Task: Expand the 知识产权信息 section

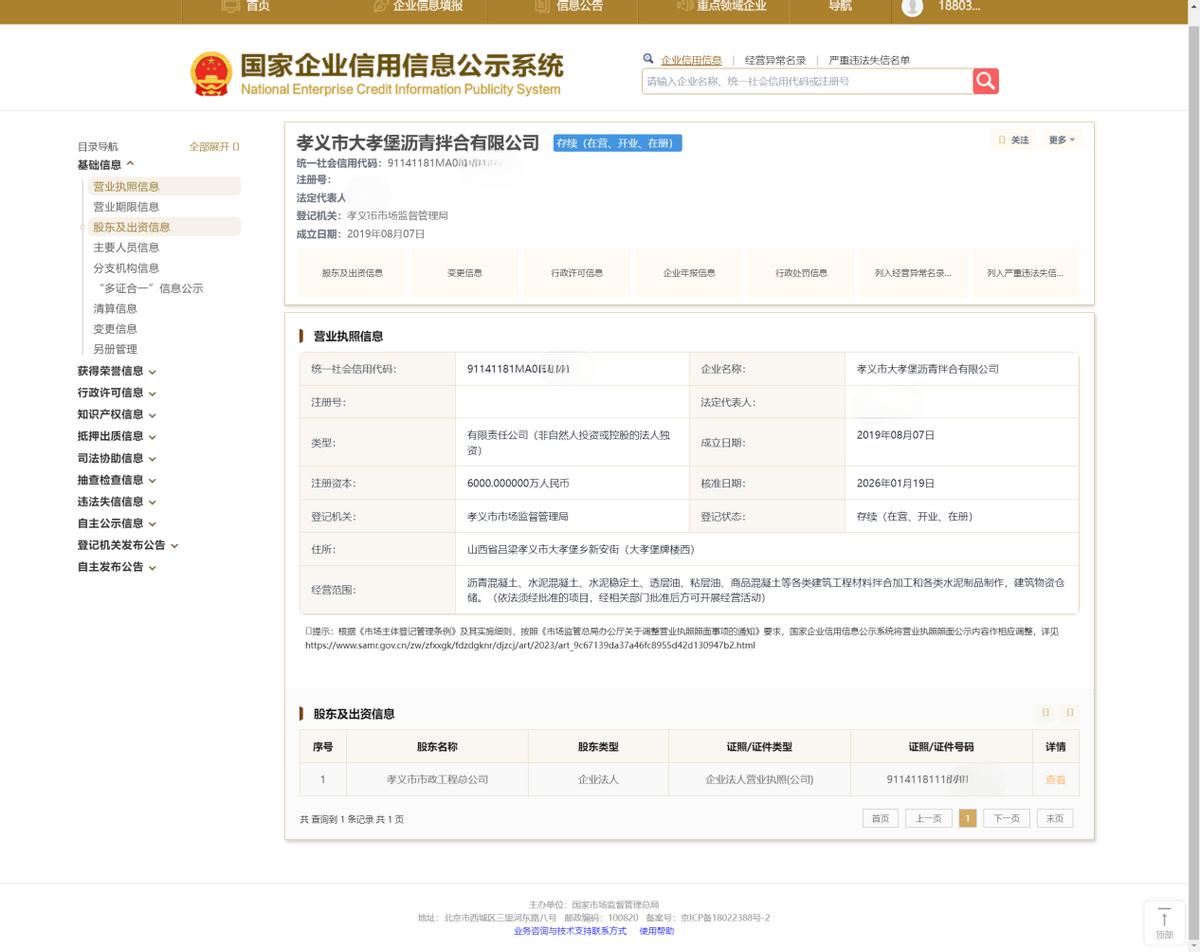Action: point(117,414)
